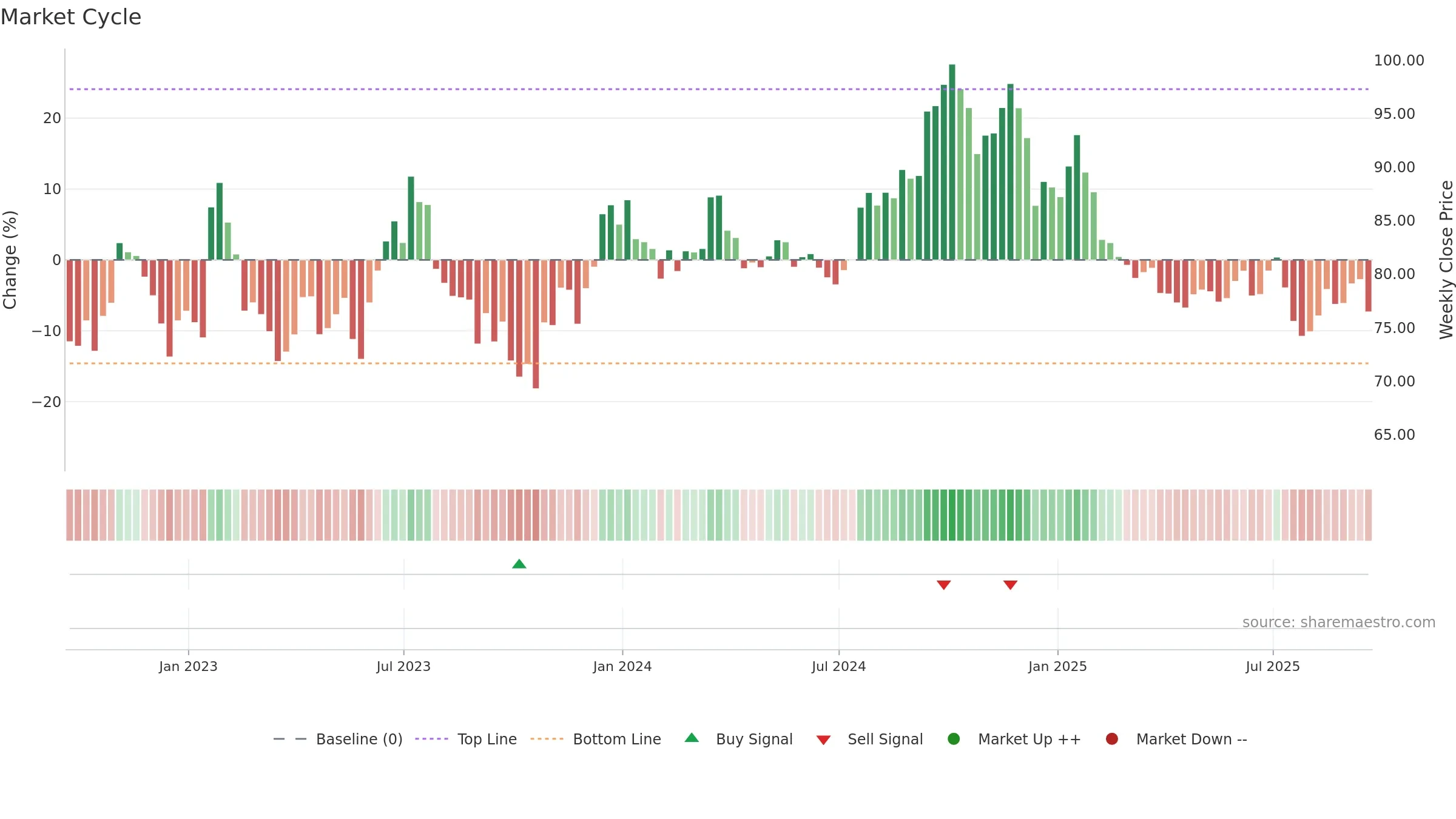Click the Jul 2024 axis label

click(839, 667)
